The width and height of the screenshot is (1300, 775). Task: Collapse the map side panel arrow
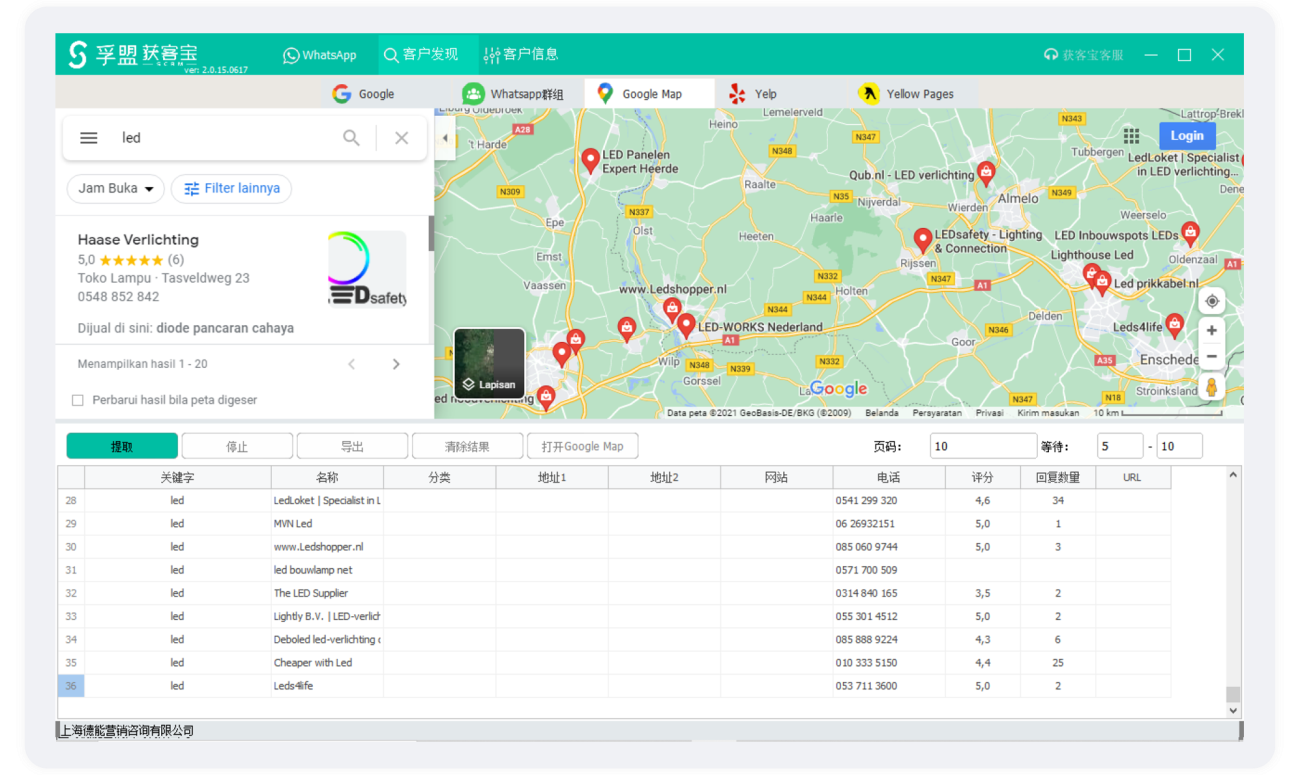445,139
